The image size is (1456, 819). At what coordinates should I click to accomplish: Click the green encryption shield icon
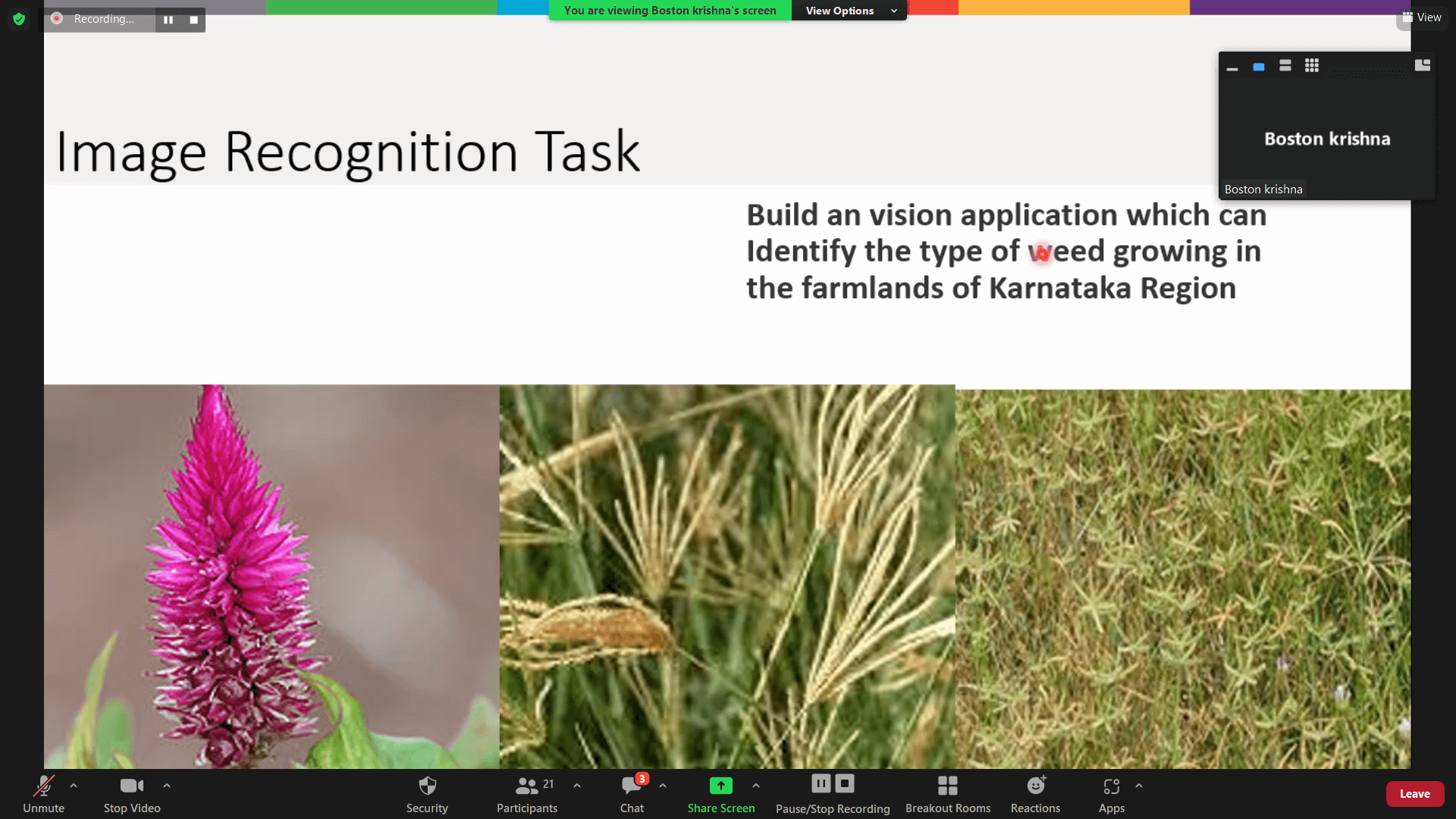(x=19, y=19)
